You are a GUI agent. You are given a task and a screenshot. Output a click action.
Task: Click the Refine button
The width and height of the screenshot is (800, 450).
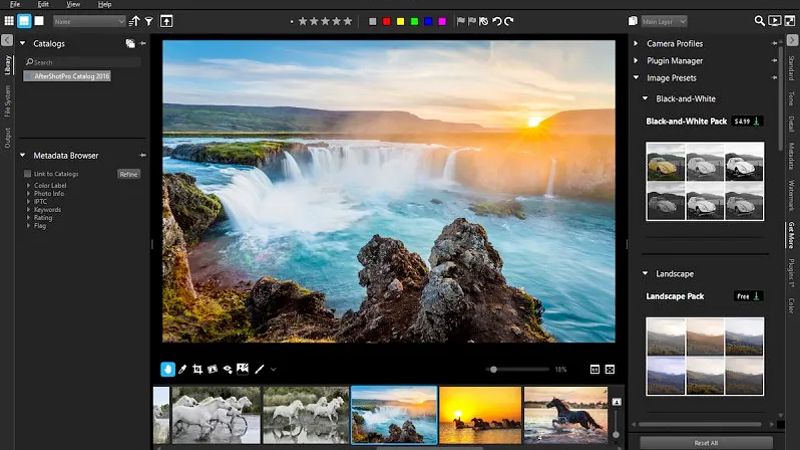click(129, 174)
